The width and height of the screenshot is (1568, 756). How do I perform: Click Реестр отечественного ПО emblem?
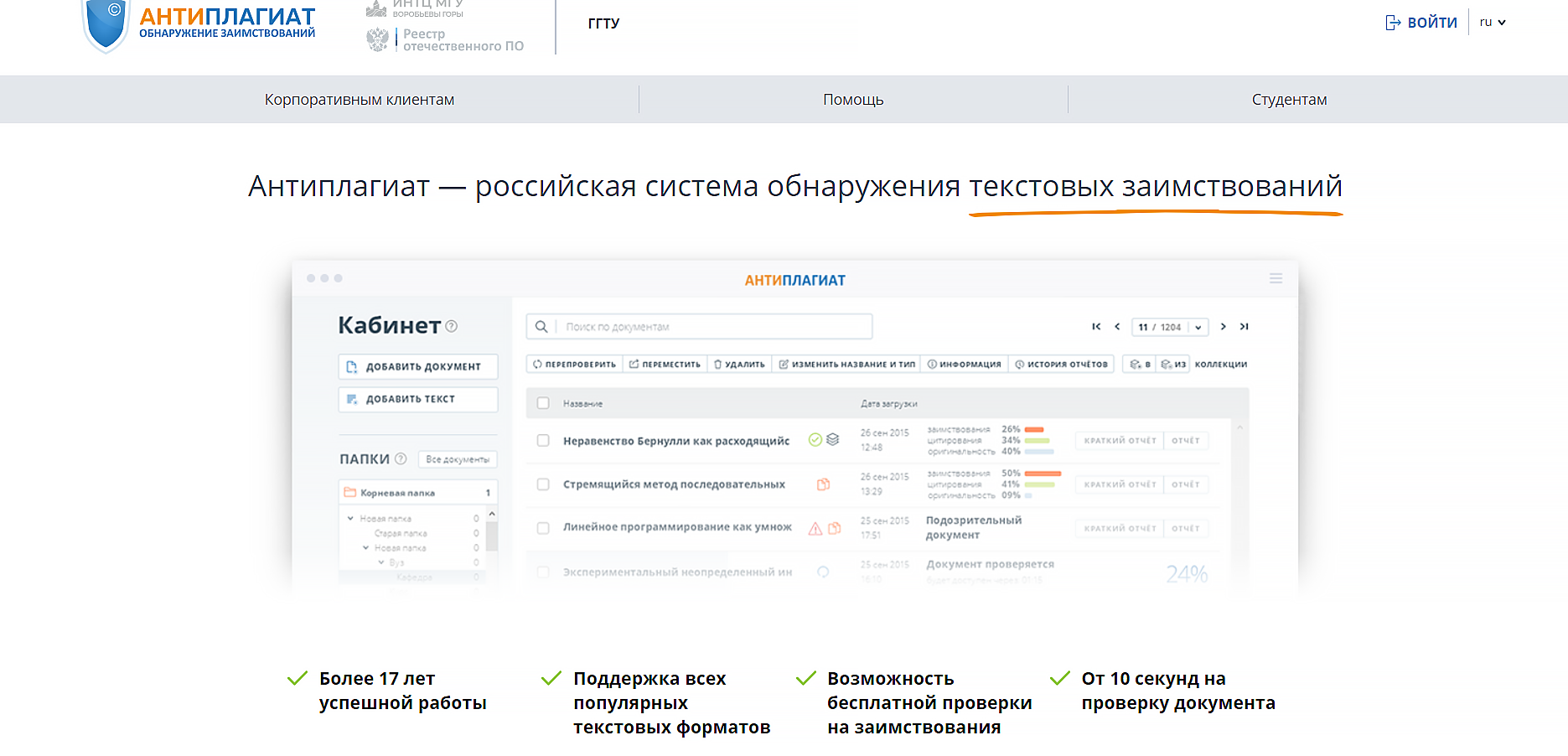[378, 39]
